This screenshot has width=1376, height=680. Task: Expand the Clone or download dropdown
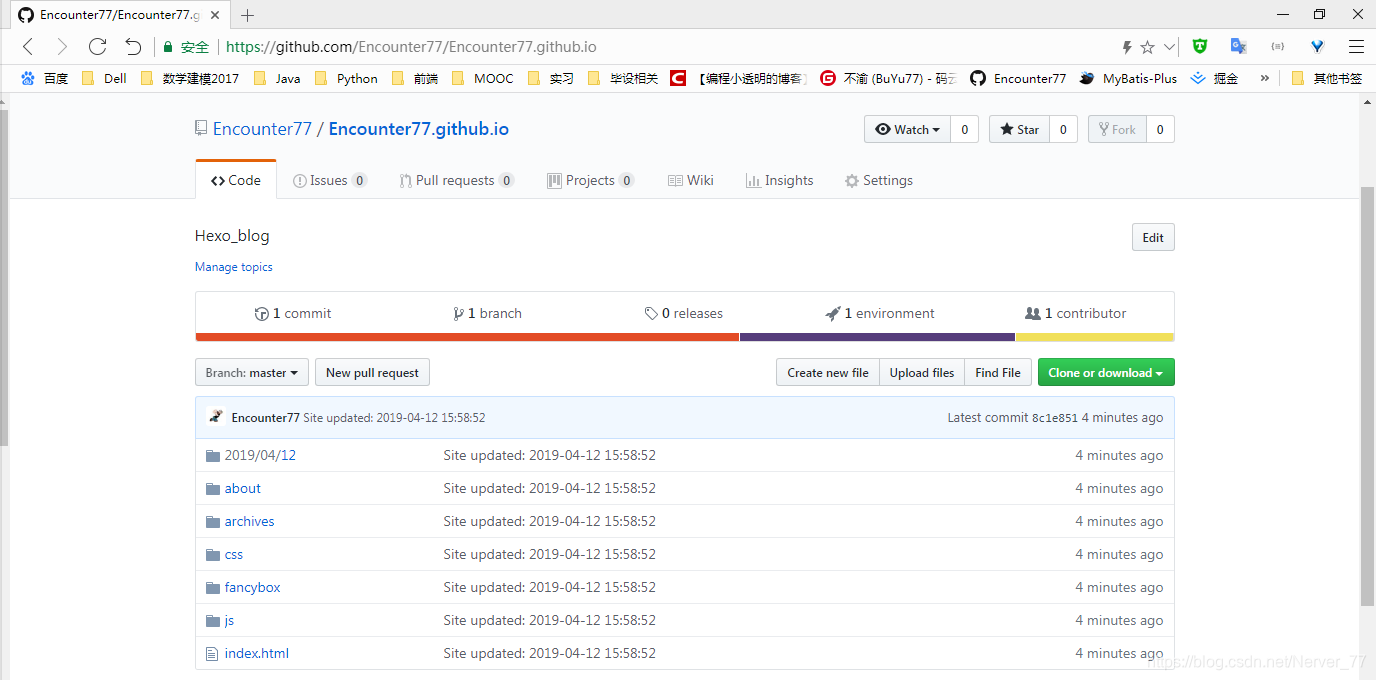coord(1106,372)
